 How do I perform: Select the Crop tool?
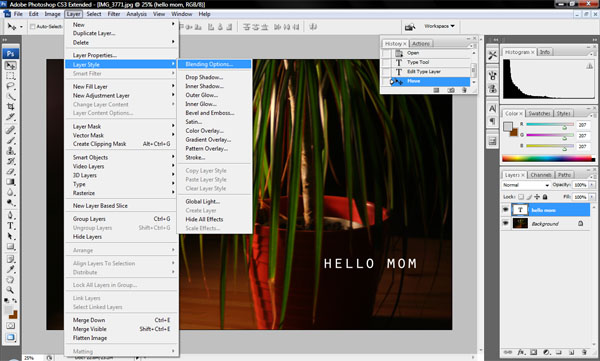coord(10,106)
